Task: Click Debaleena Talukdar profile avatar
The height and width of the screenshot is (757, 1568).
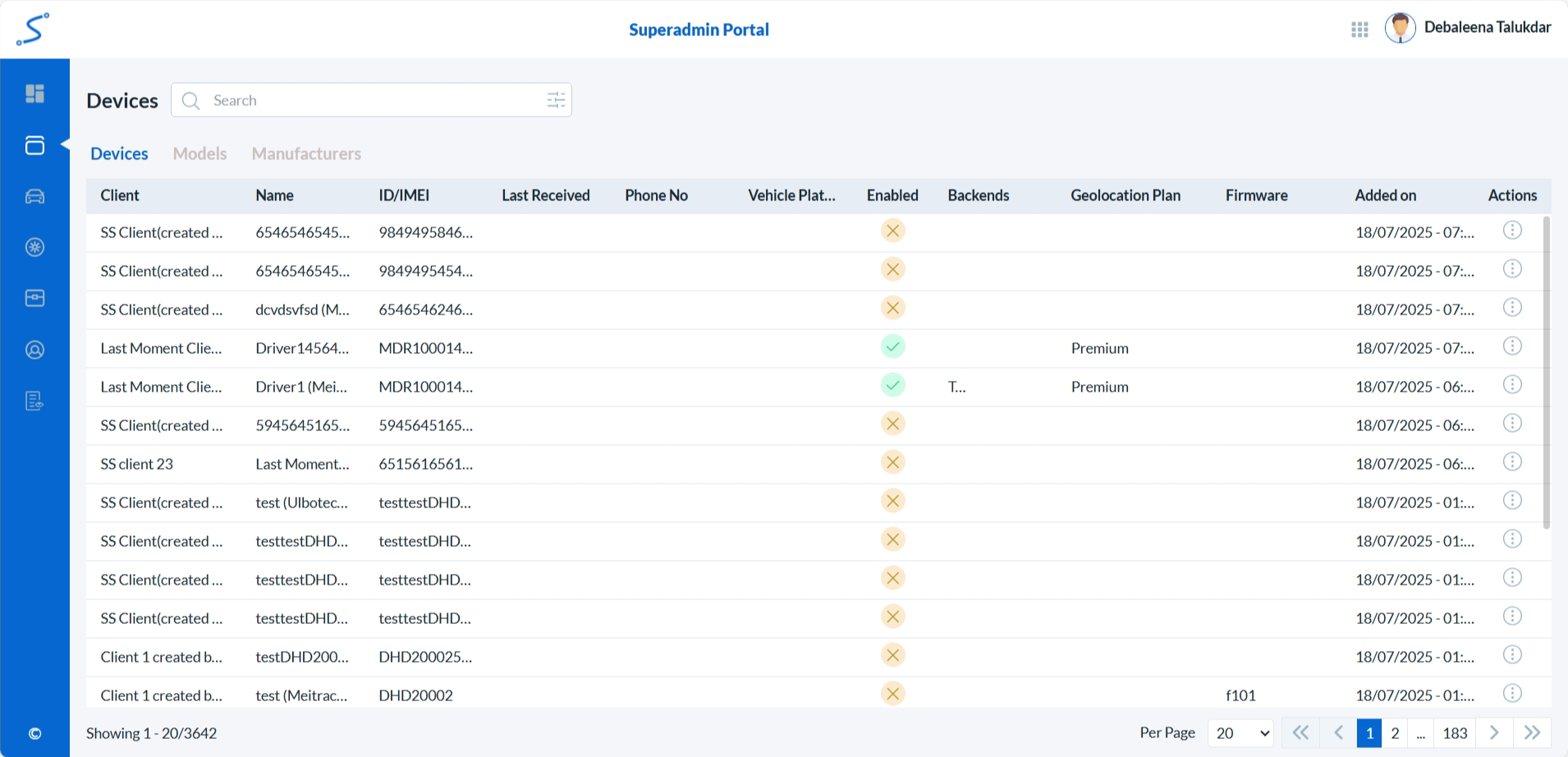Action: [1400, 28]
